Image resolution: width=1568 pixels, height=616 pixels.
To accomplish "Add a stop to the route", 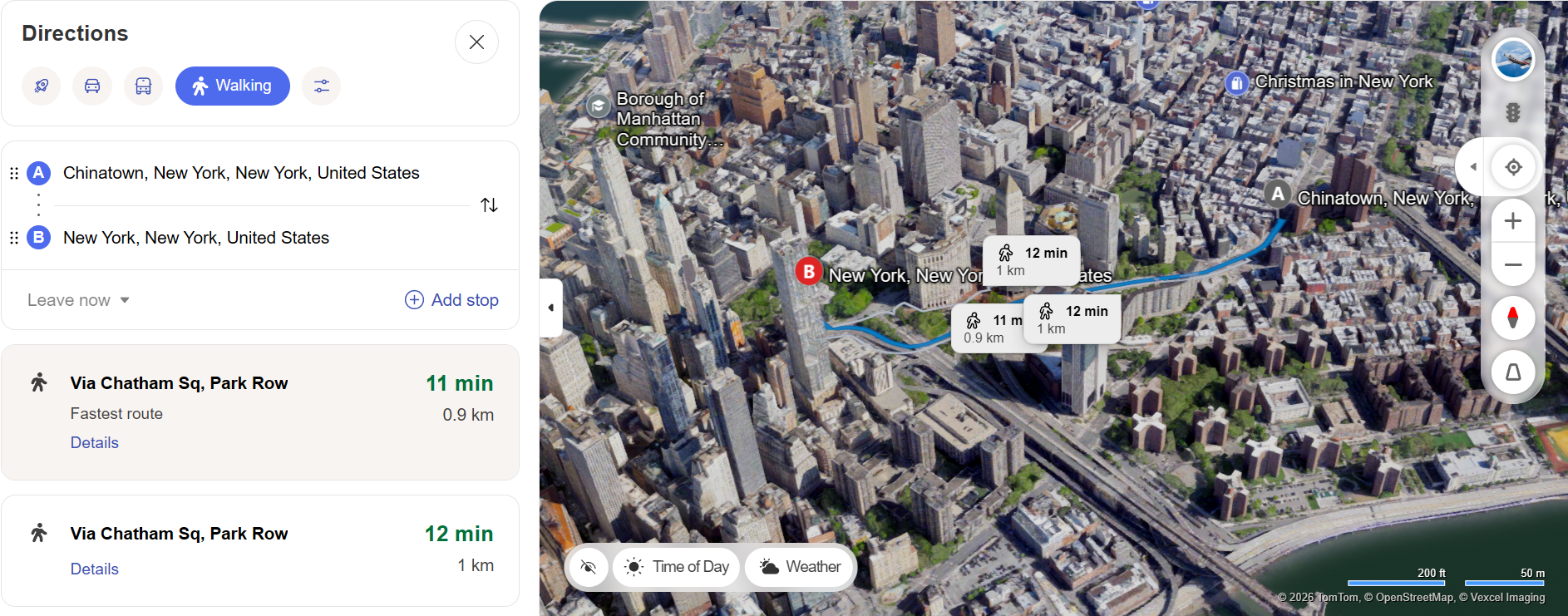I will [451, 300].
